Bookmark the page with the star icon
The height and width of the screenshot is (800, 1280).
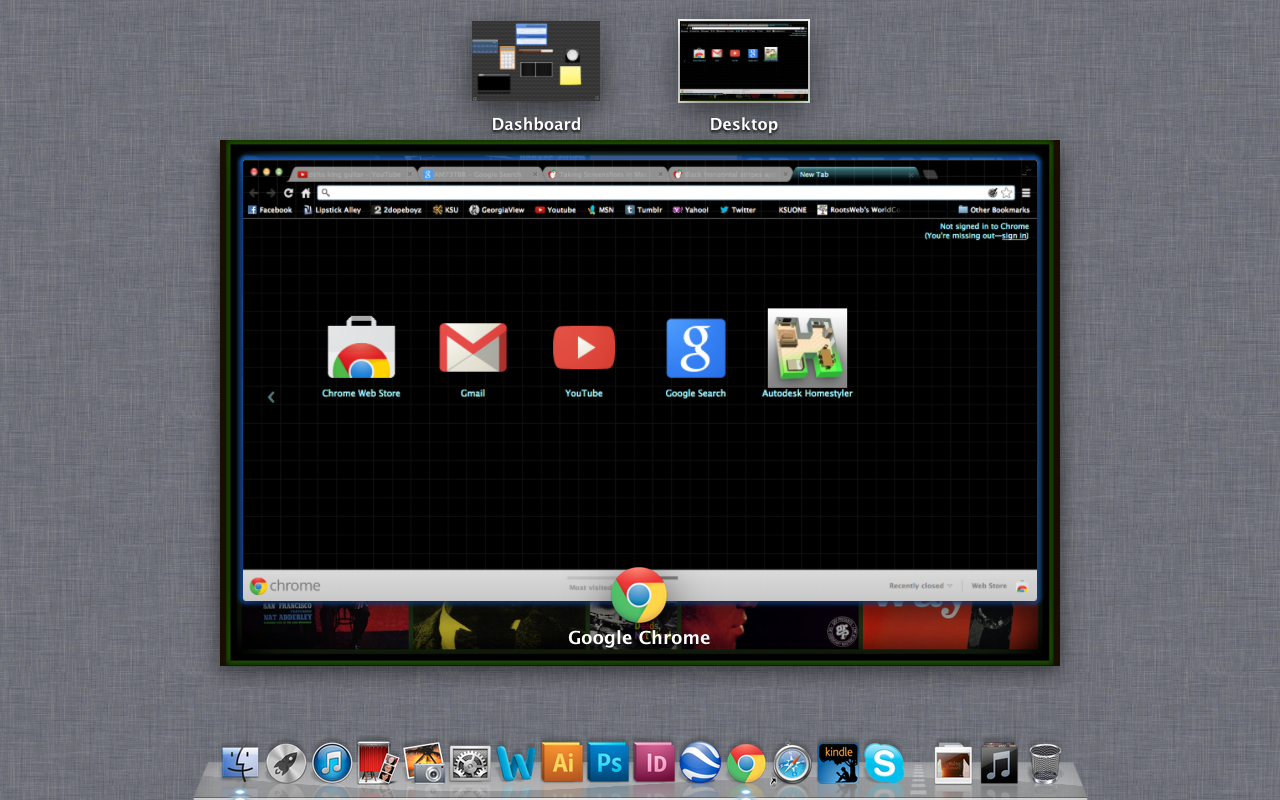coord(1007,193)
